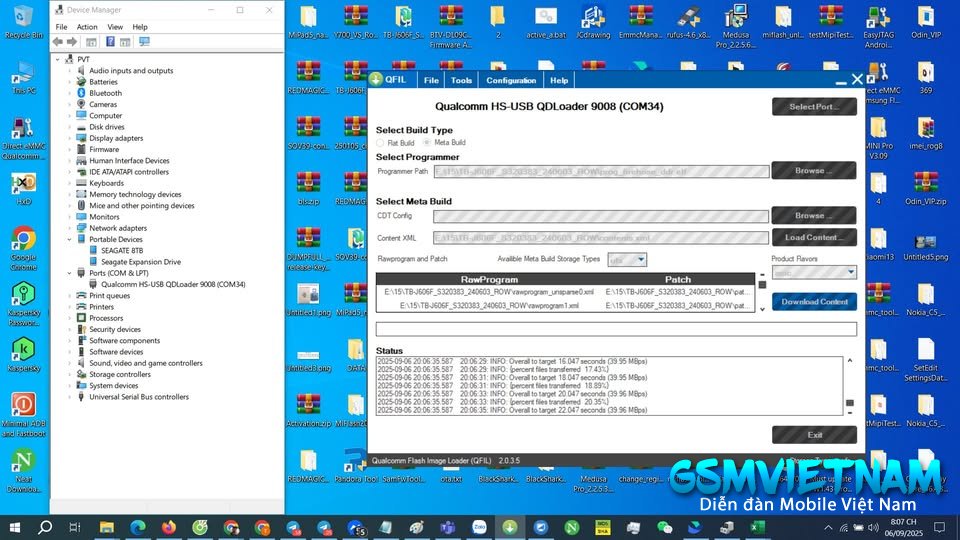
Task: Open the Odin_VIP desktop icon
Action: pos(926,21)
